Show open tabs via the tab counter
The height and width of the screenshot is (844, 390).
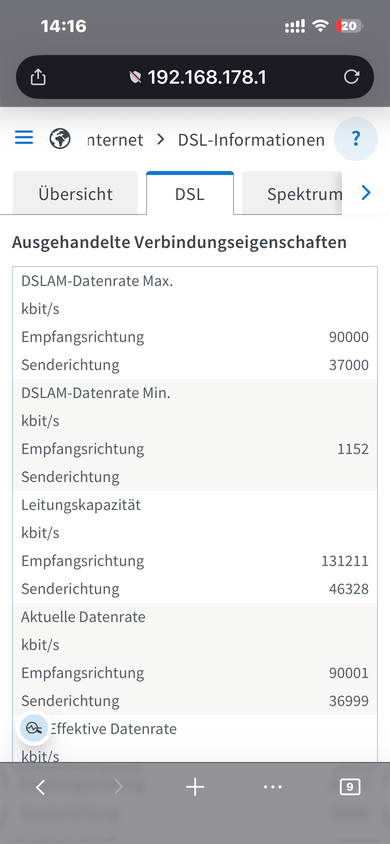coord(350,787)
